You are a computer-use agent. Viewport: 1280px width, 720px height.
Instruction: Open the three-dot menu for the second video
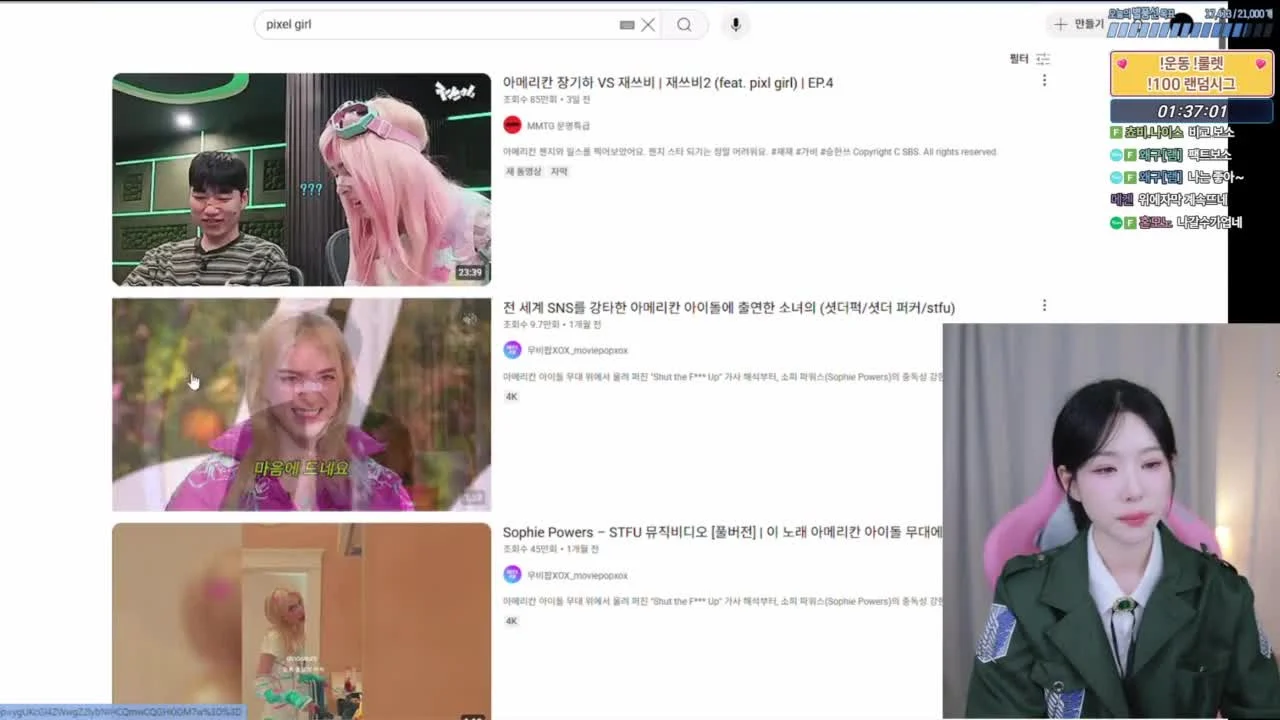coord(1044,306)
